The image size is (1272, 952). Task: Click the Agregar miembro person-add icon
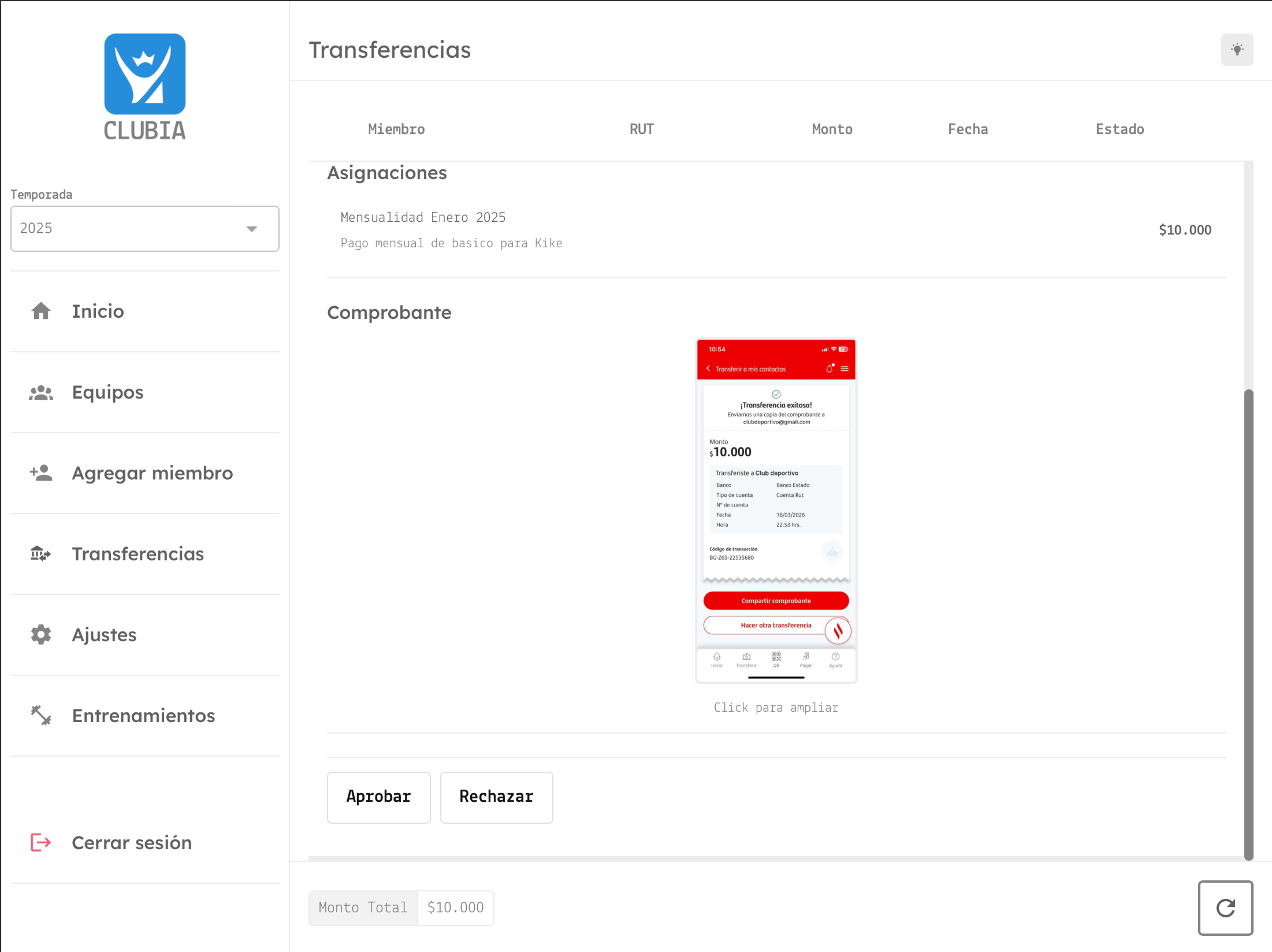point(40,473)
